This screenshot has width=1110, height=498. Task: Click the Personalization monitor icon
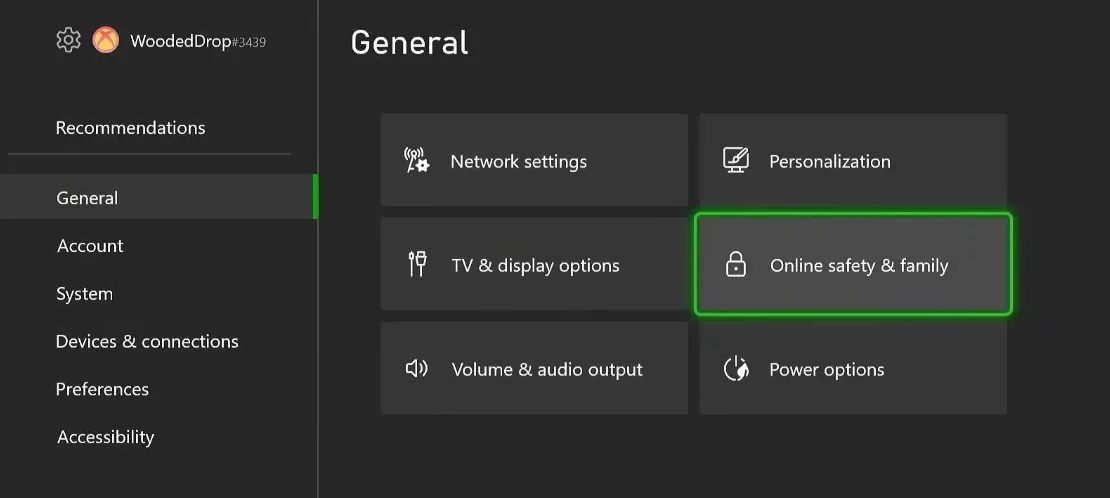coord(736,161)
